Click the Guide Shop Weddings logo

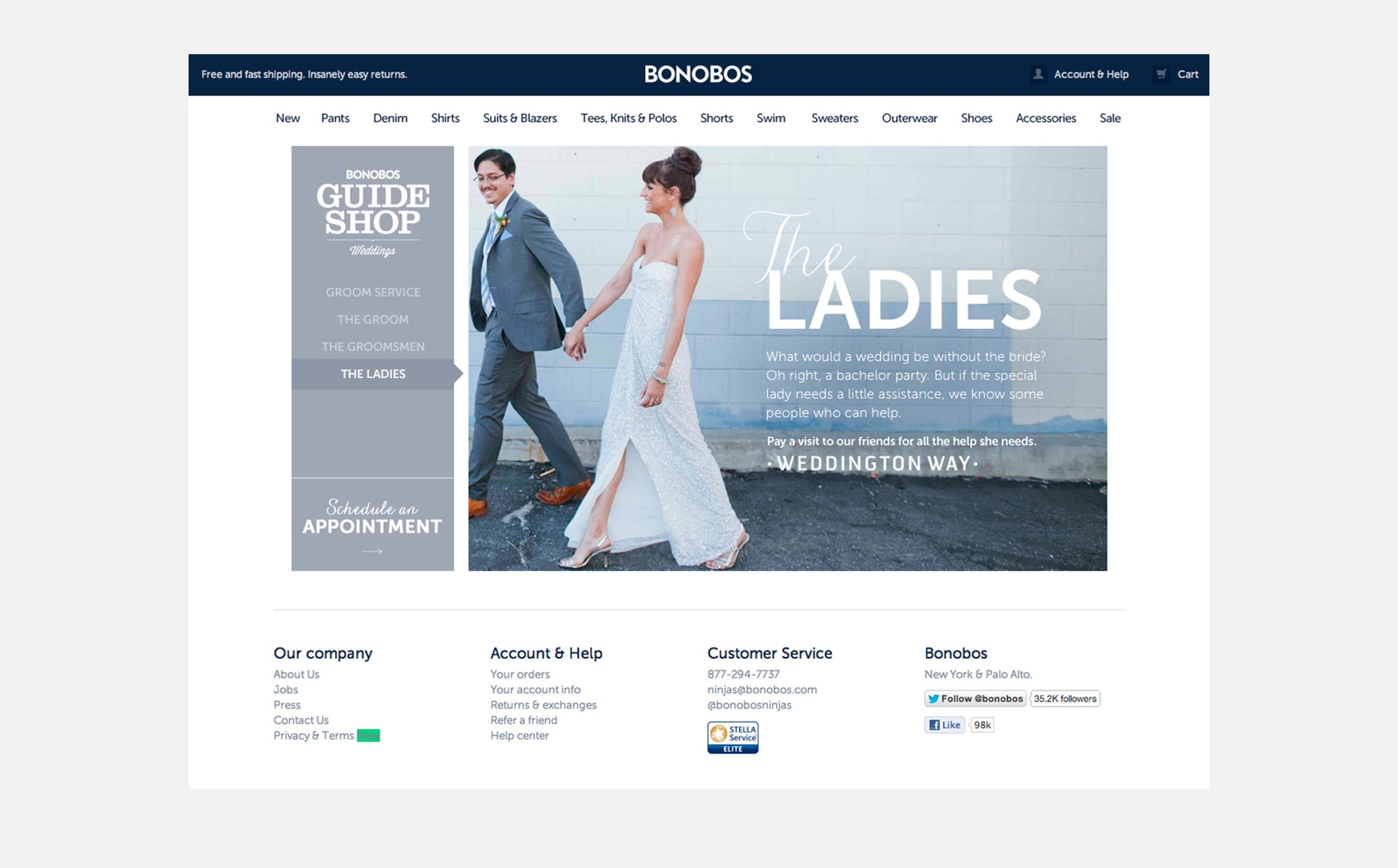373,213
